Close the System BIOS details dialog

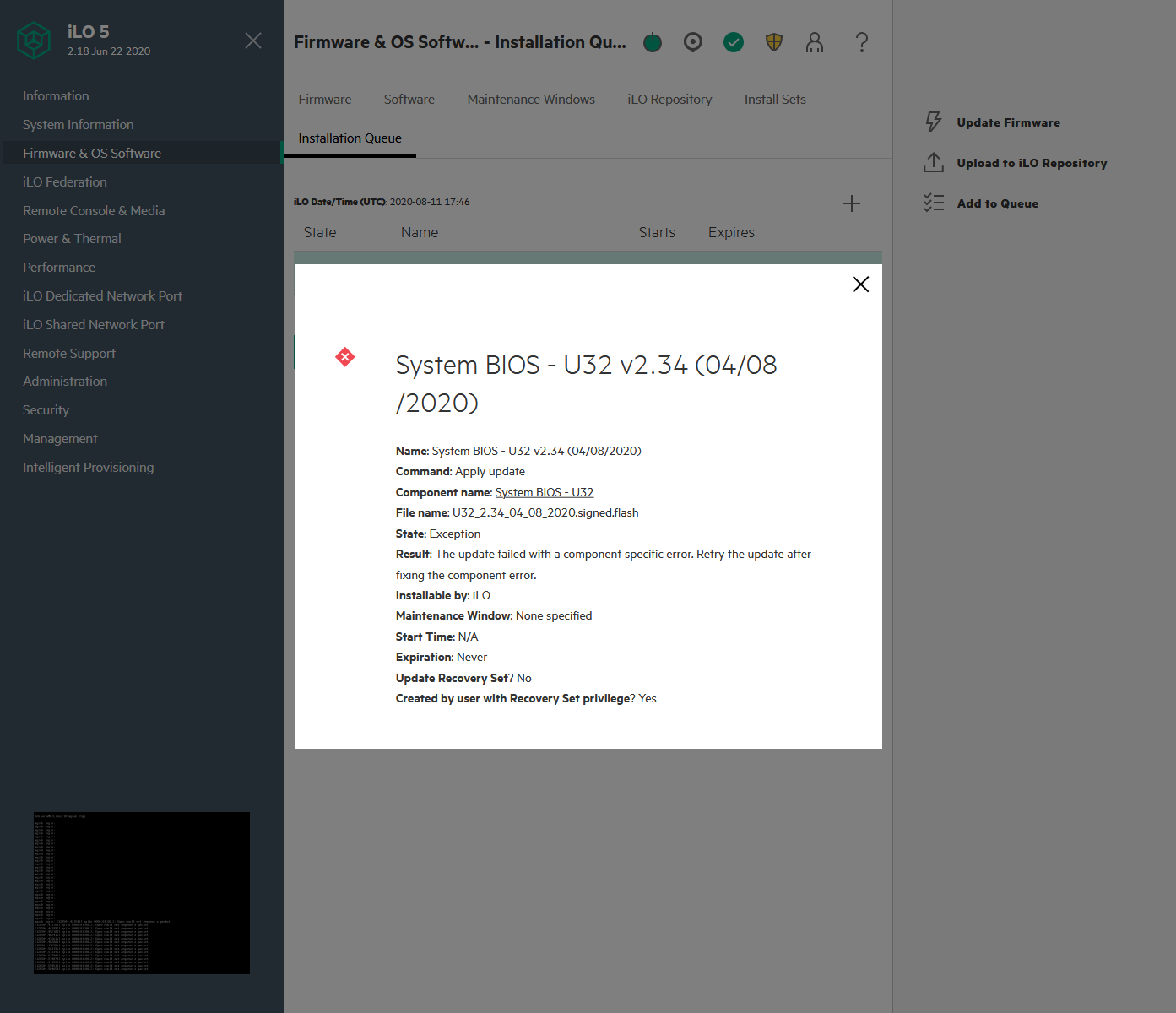[x=861, y=284]
